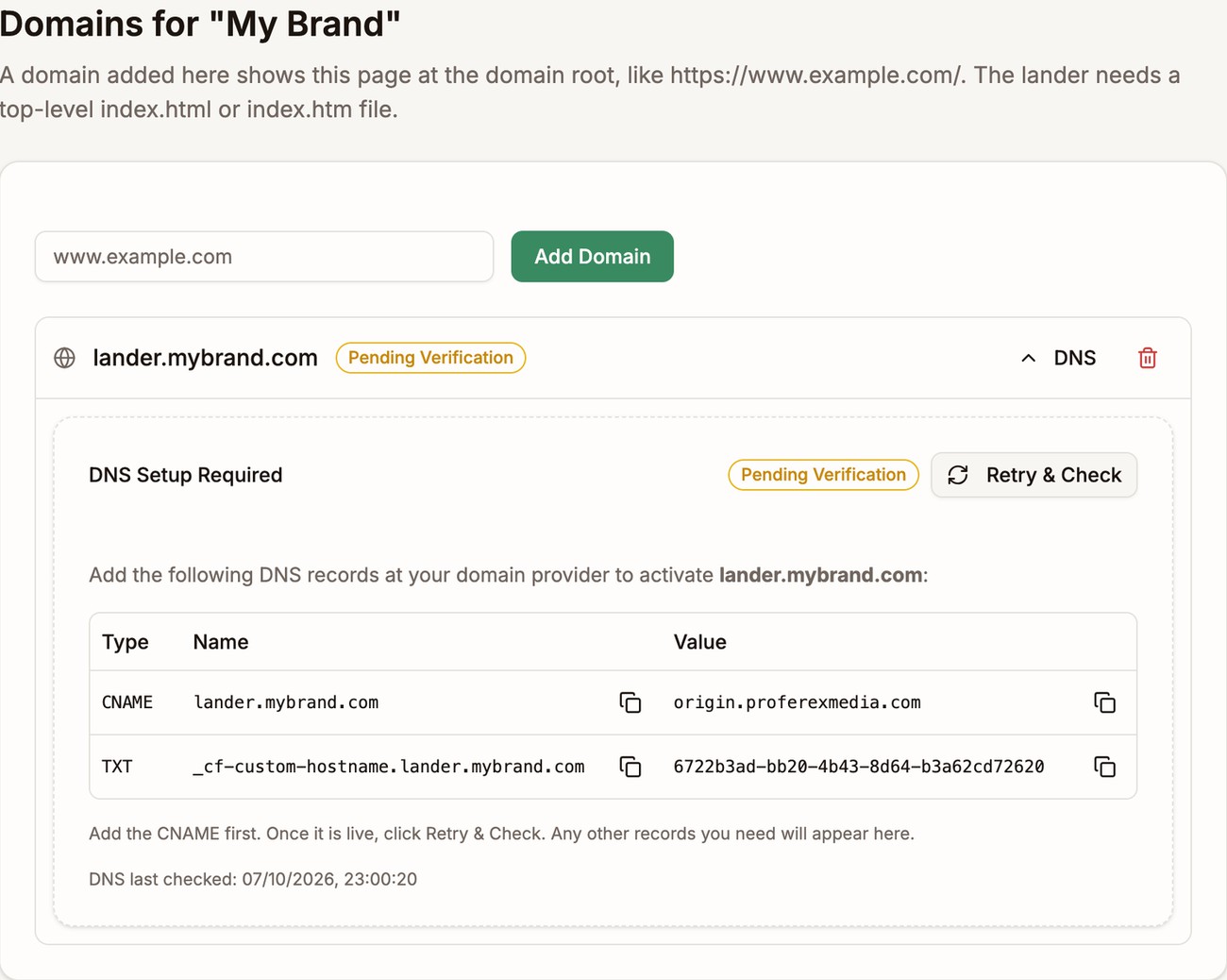1227x980 pixels.
Task: Click the Type column header
Action: point(126,642)
